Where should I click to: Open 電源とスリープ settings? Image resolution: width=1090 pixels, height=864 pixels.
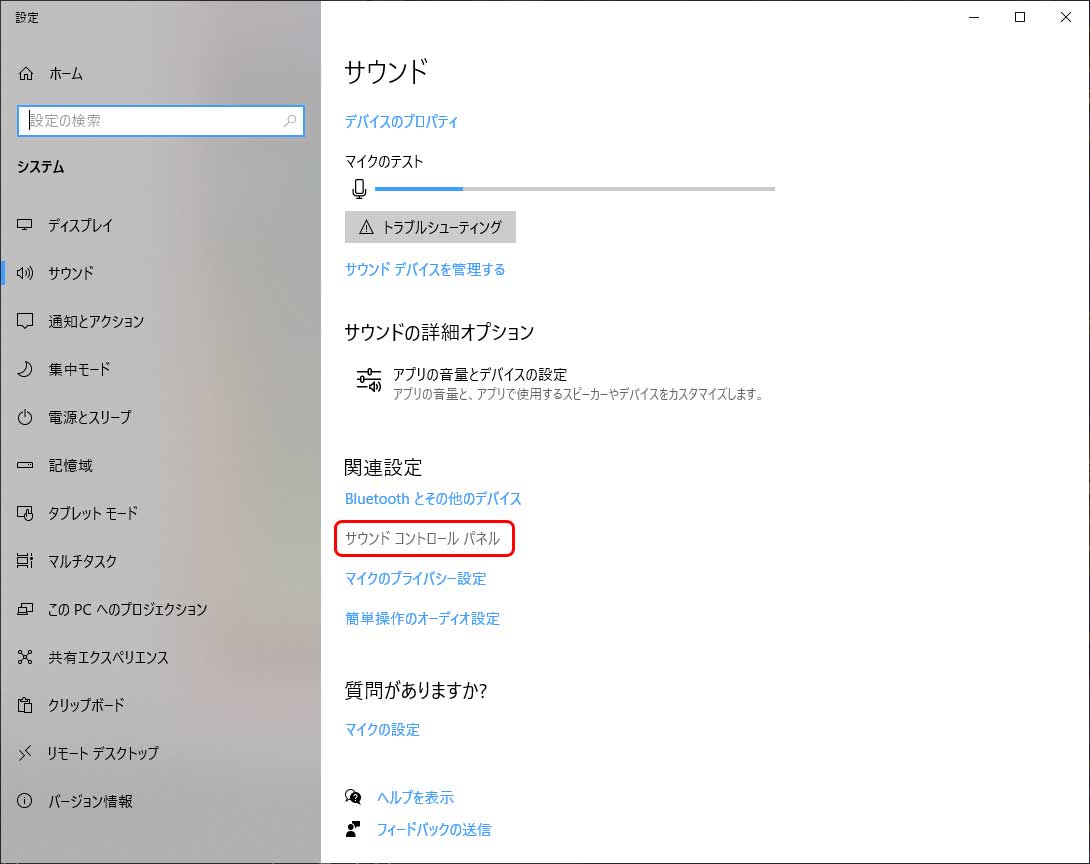click(90, 417)
